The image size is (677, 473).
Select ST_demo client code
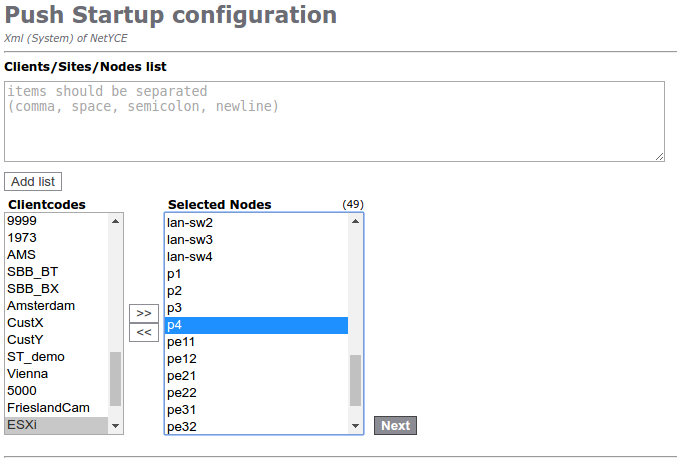point(56,356)
